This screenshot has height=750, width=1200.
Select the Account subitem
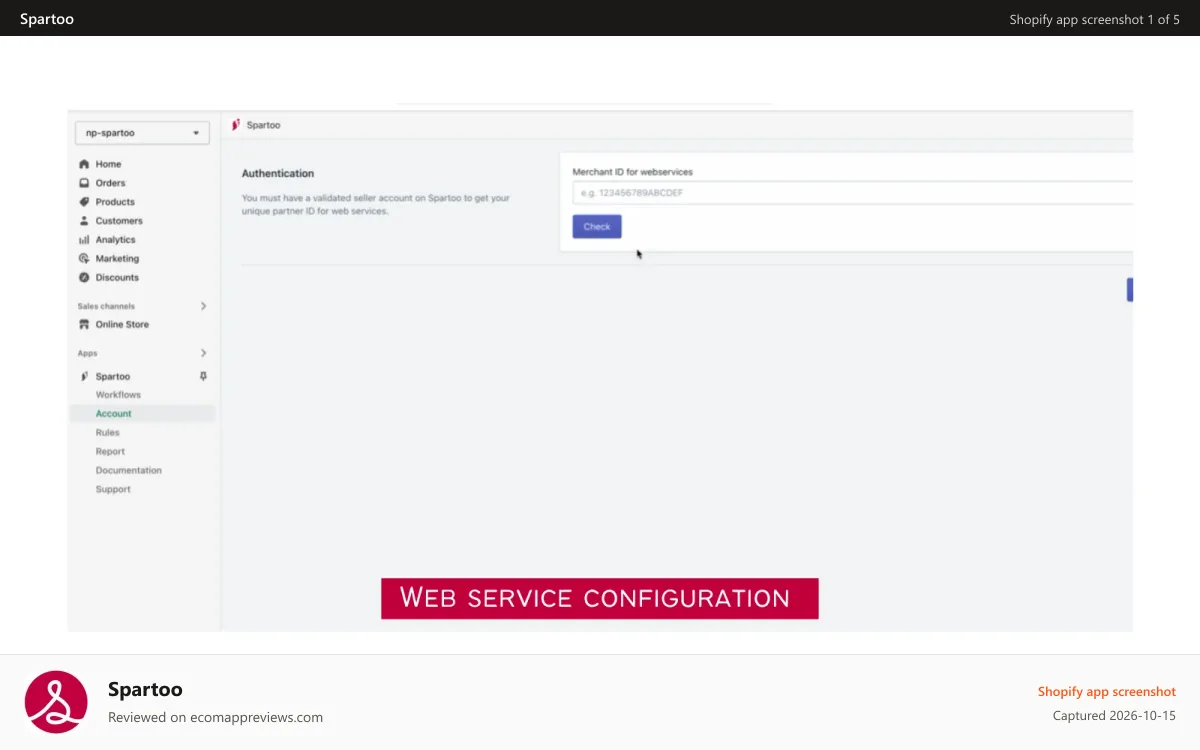coord(114,414)
